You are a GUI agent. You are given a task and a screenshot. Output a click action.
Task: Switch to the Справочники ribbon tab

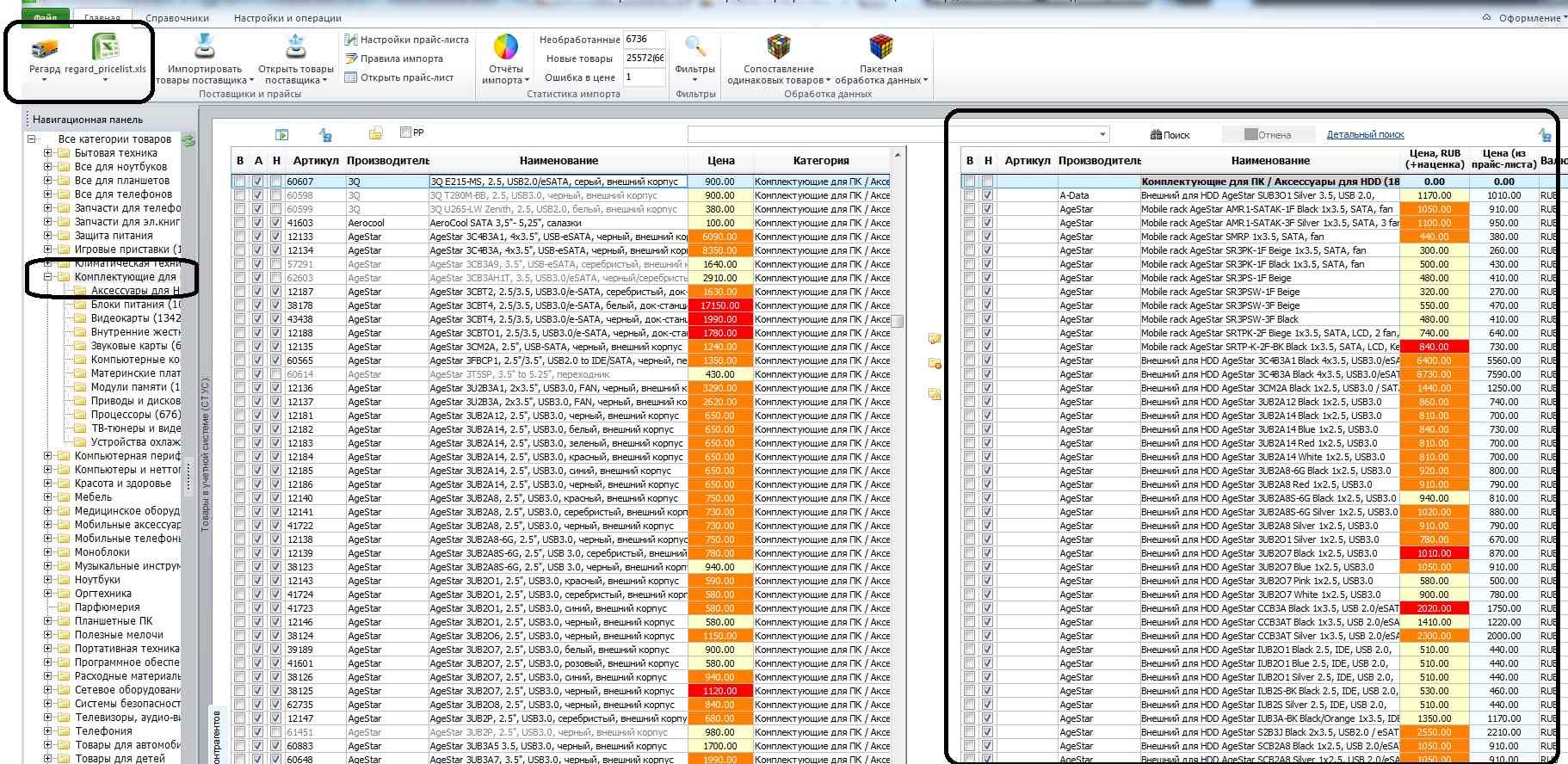pos(177,17)
